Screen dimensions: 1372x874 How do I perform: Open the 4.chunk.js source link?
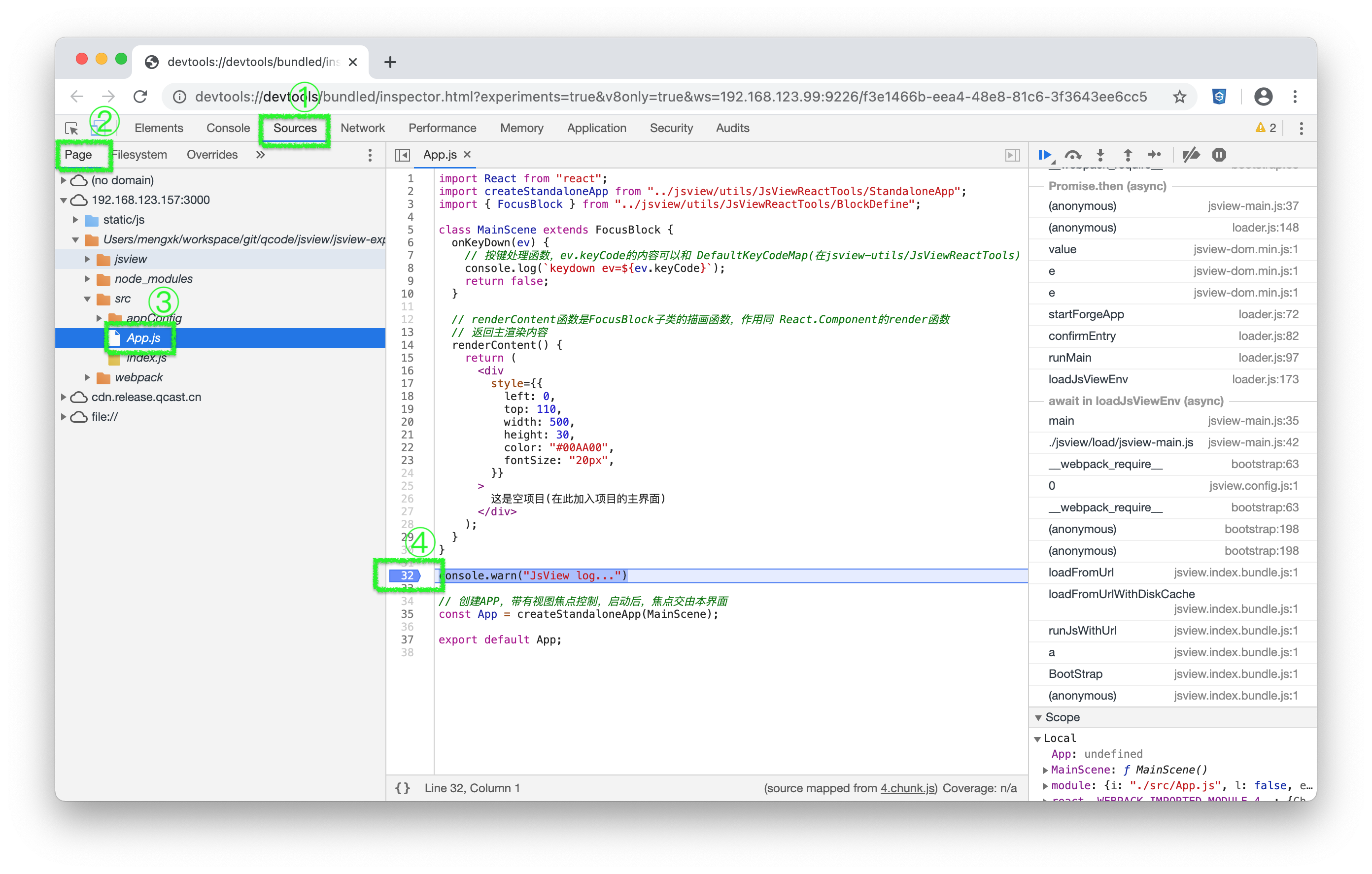pos(907,788)
